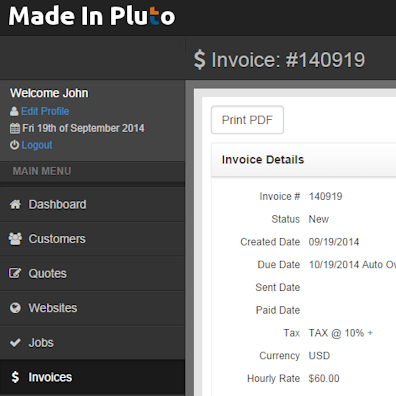Click the Tax field label
Screen dimensions: 396x396
(x=292, y=333)
